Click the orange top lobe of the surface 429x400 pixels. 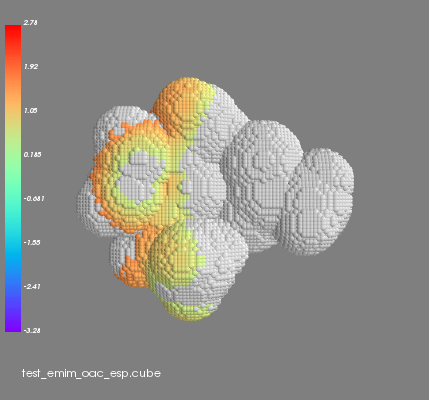pyautogui.click(x=182, y=103)
